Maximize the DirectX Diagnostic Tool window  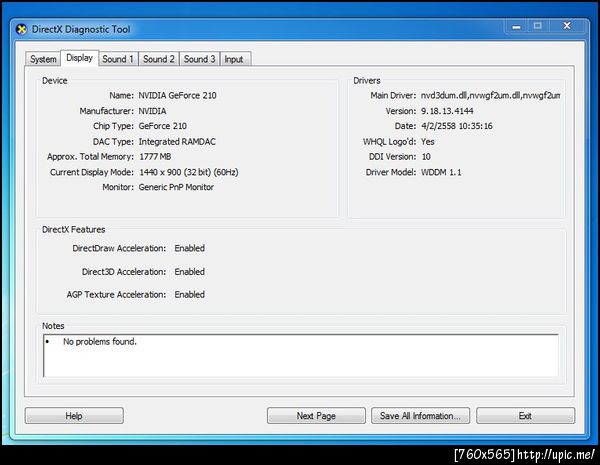[x=538, y=26]
